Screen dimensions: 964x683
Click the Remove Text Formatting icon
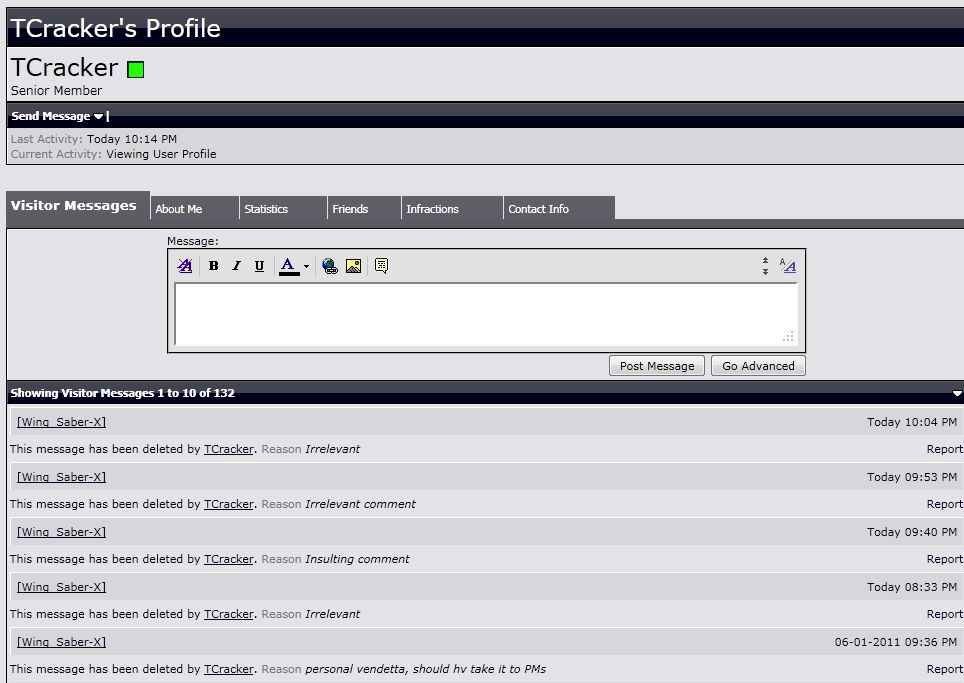pyautogui.click(x=184, y=266)
